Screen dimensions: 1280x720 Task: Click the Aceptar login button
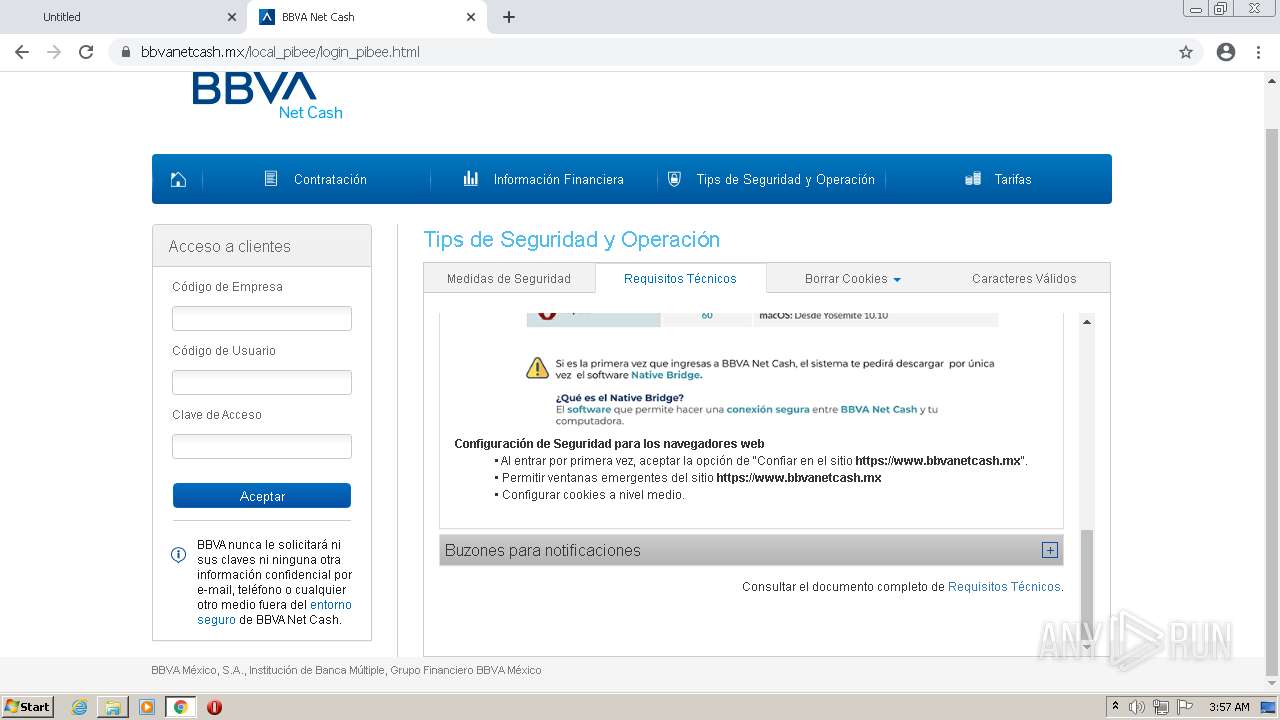click(262, 496)
